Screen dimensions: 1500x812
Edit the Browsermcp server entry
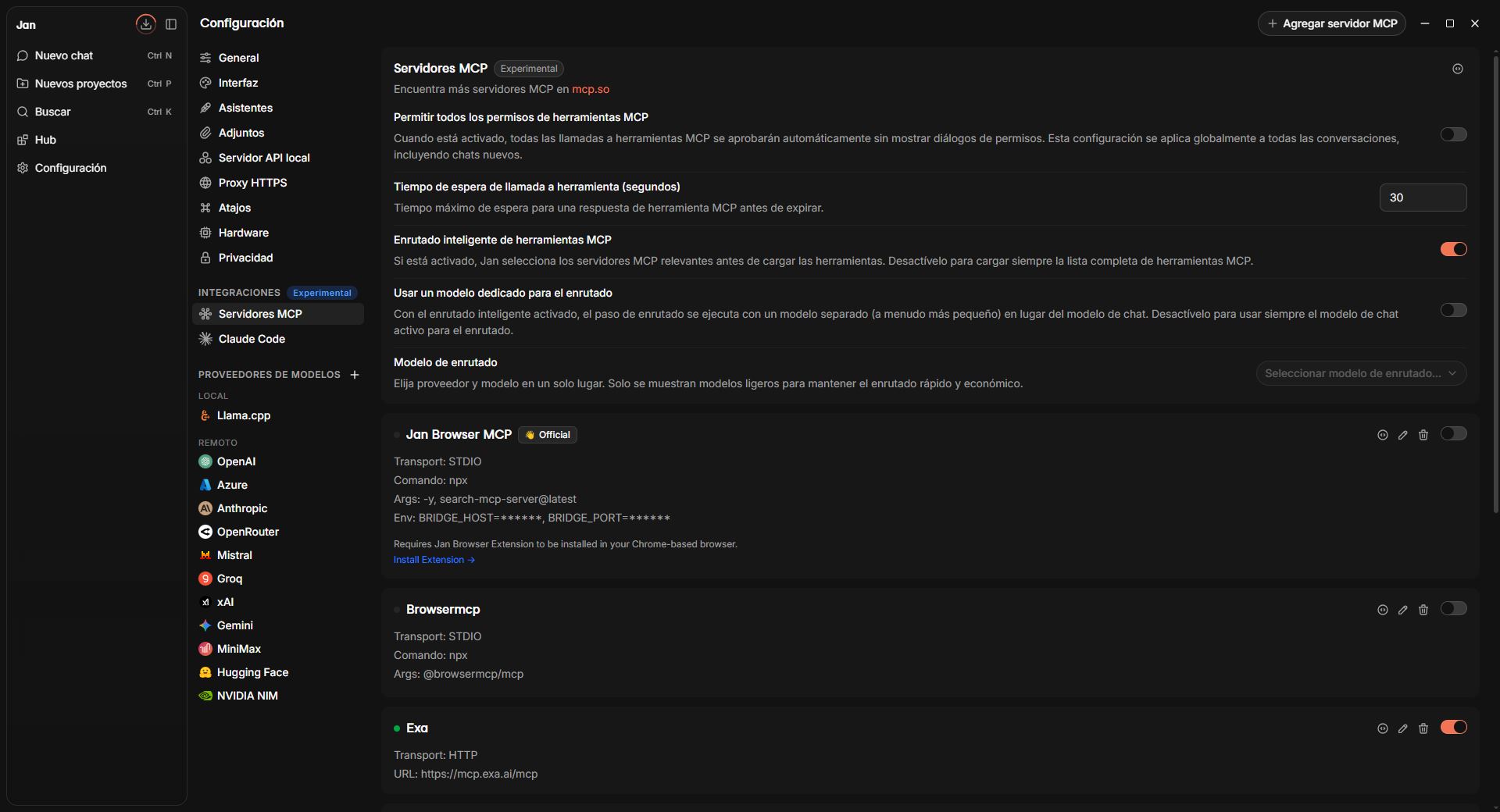tap(1403, 610)
